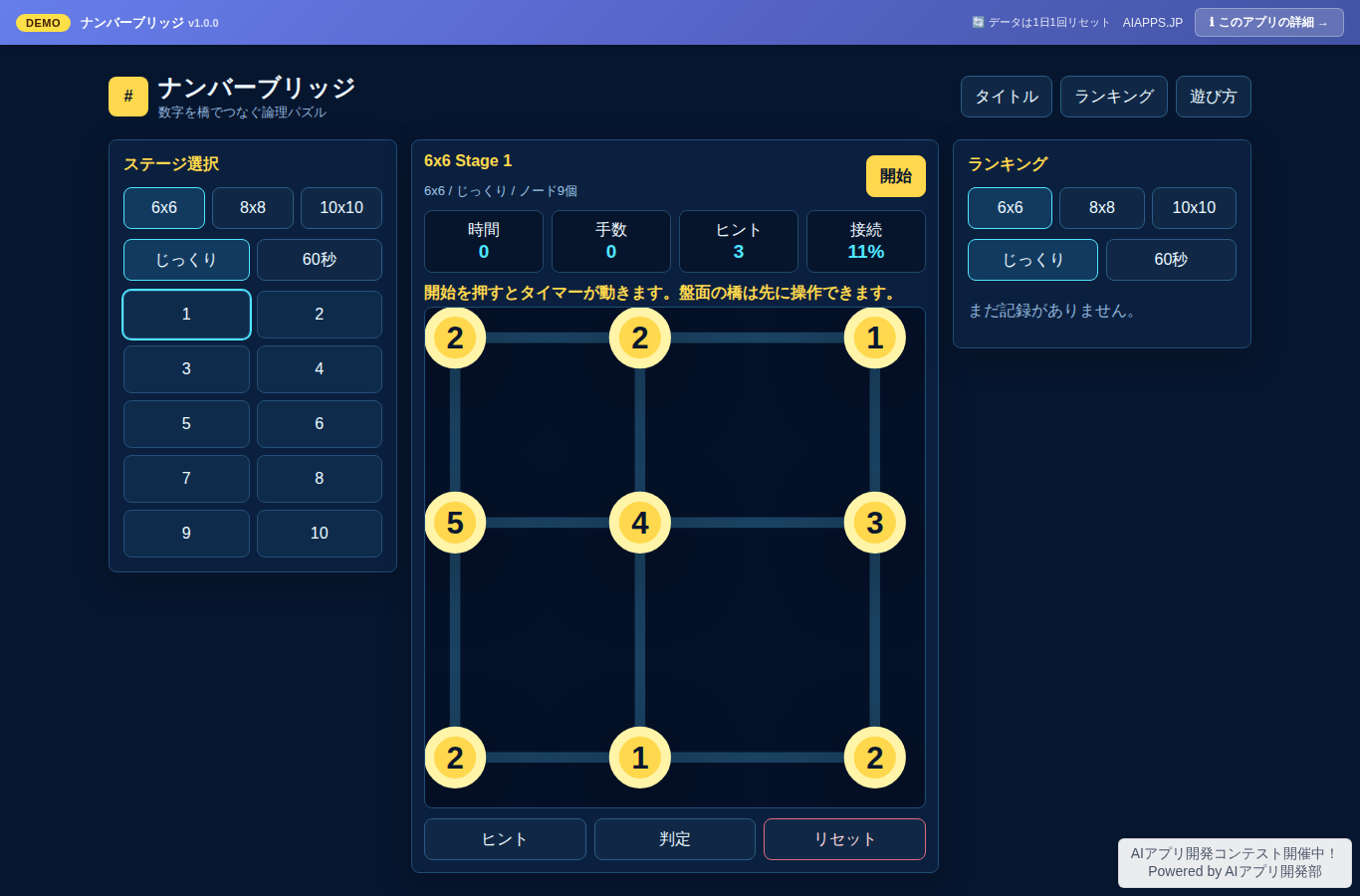Click the AIAPPS.JP link
The height and width of the screenshot is (896, 1360).
pos(1153,22)
